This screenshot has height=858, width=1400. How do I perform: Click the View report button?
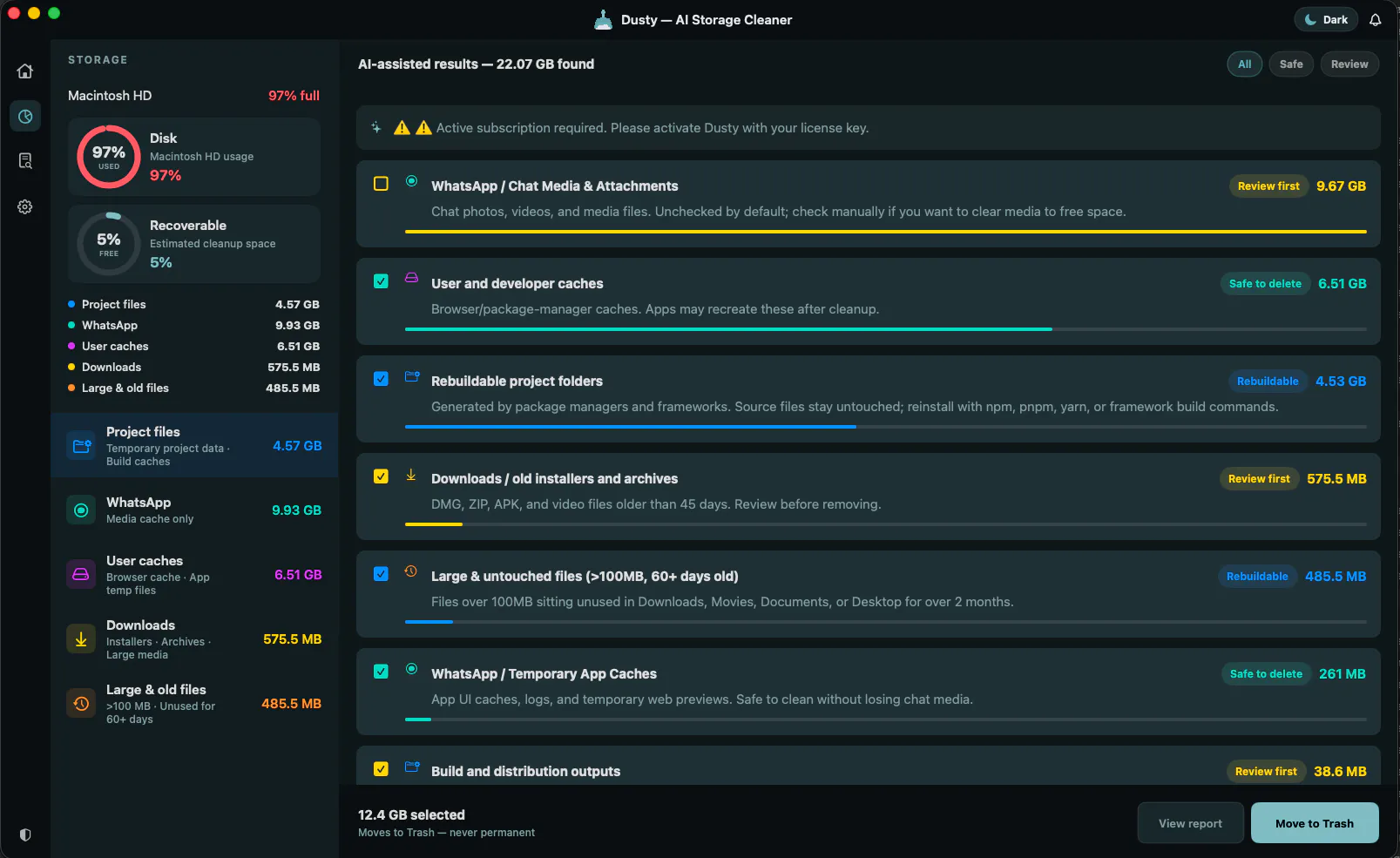[x=1190, y=823]
